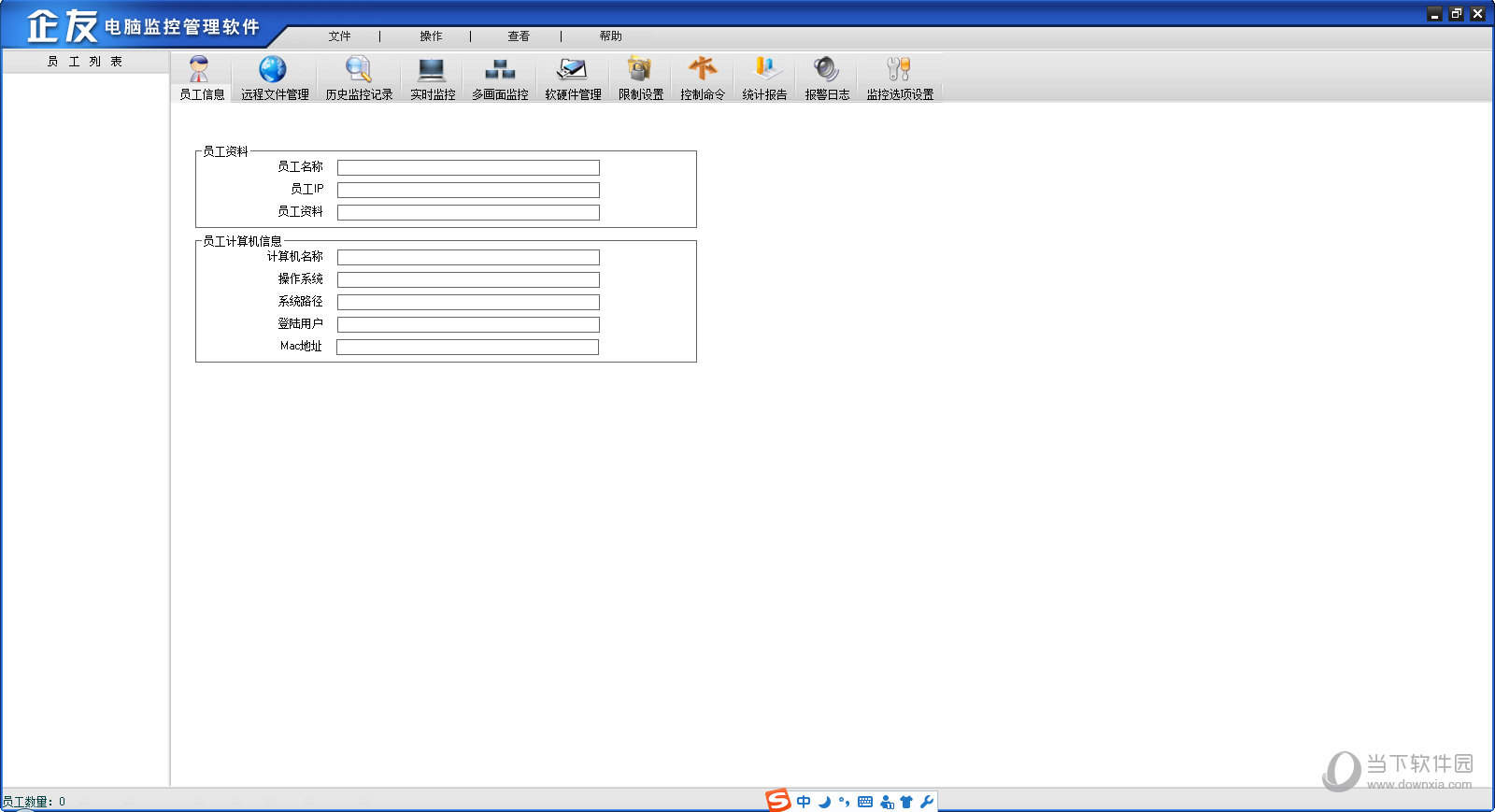
Task: Click the 员工计算机信息 group label
Action: 242,241
